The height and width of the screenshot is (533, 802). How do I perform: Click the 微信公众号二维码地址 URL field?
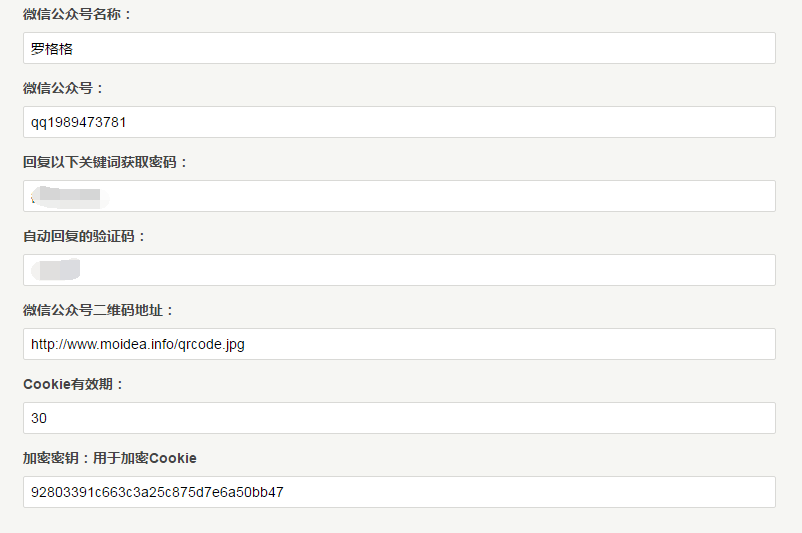[399, 344]
